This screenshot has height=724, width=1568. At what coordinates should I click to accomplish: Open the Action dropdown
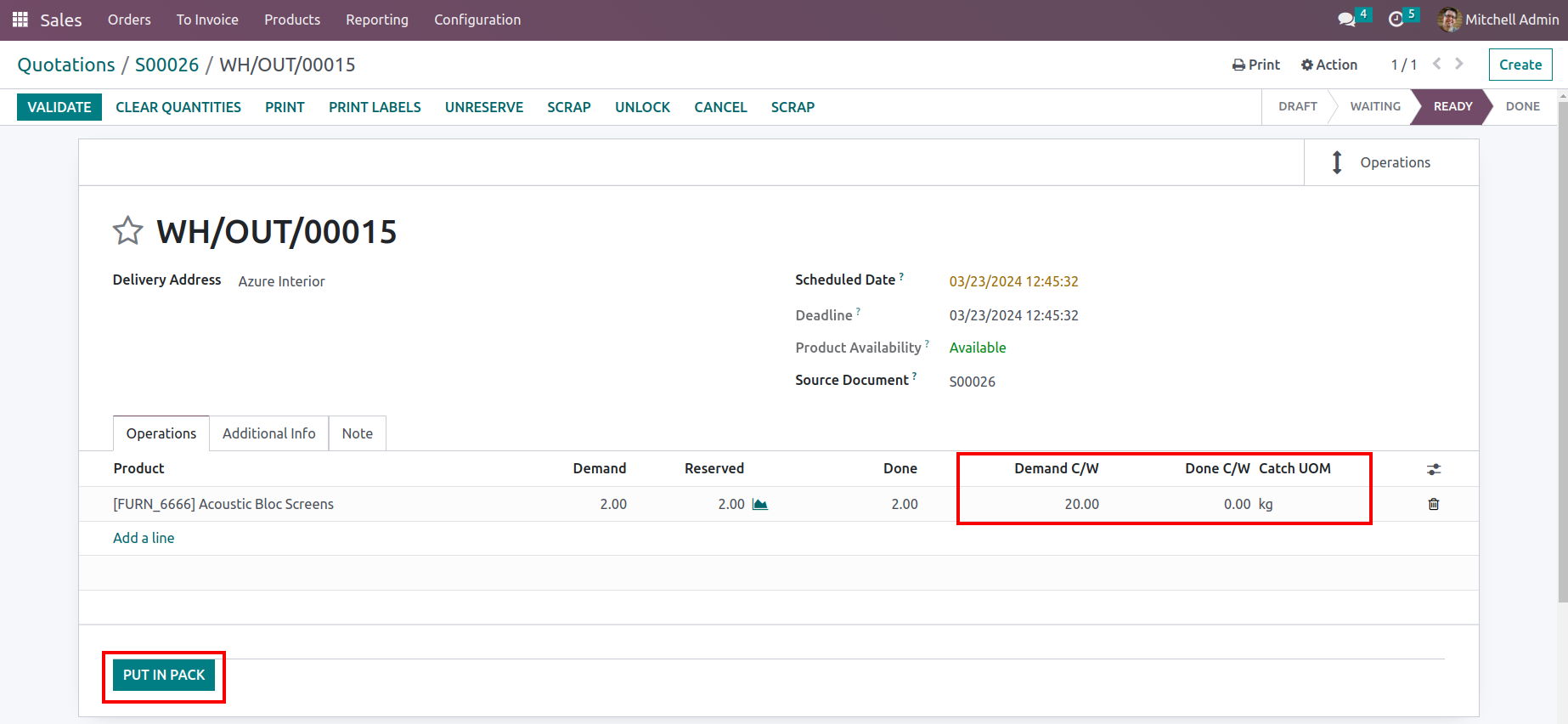click(x=1329, y=65)
